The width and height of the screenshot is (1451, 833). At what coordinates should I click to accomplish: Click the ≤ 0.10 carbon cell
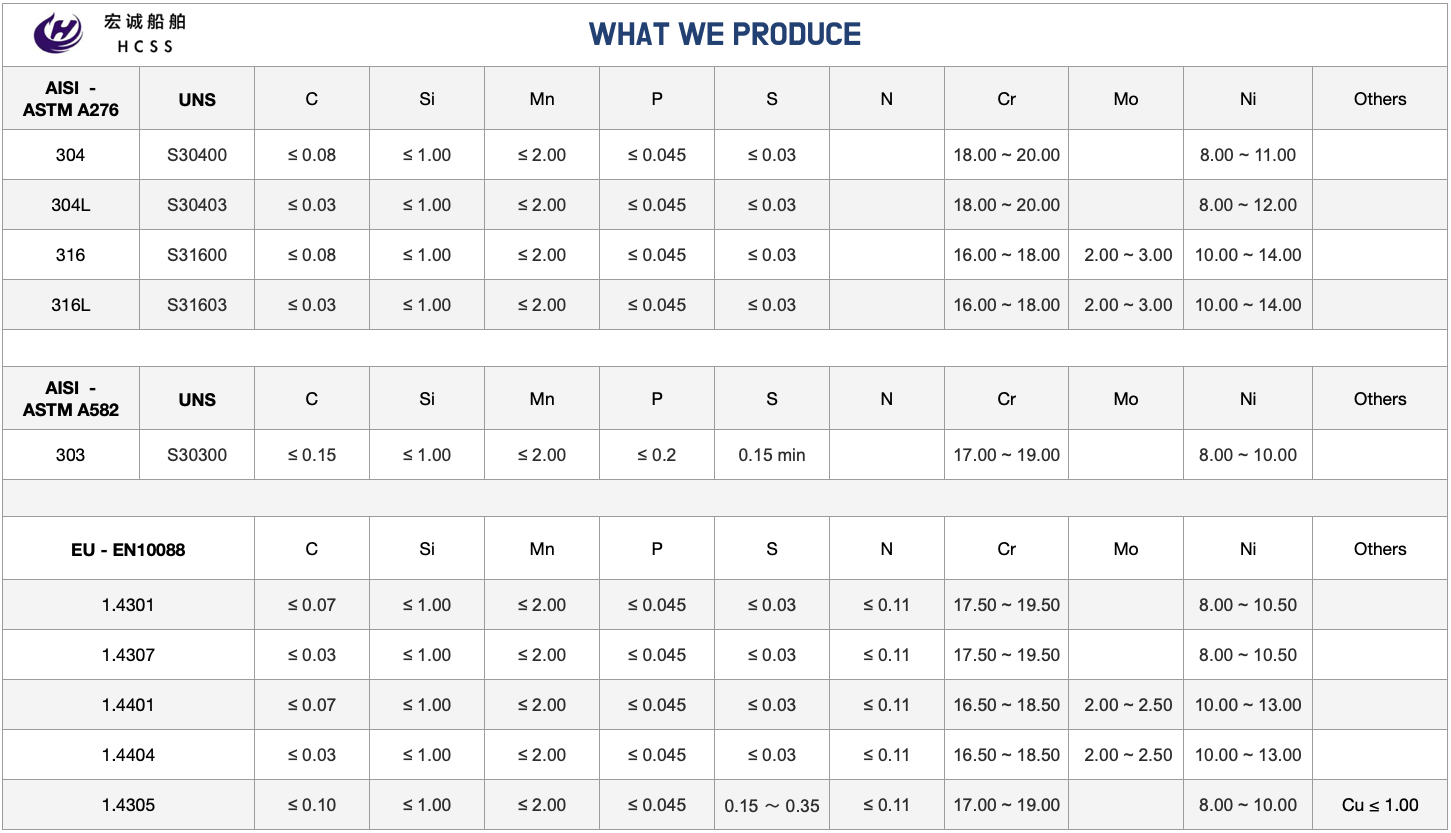tap(312, 805)
